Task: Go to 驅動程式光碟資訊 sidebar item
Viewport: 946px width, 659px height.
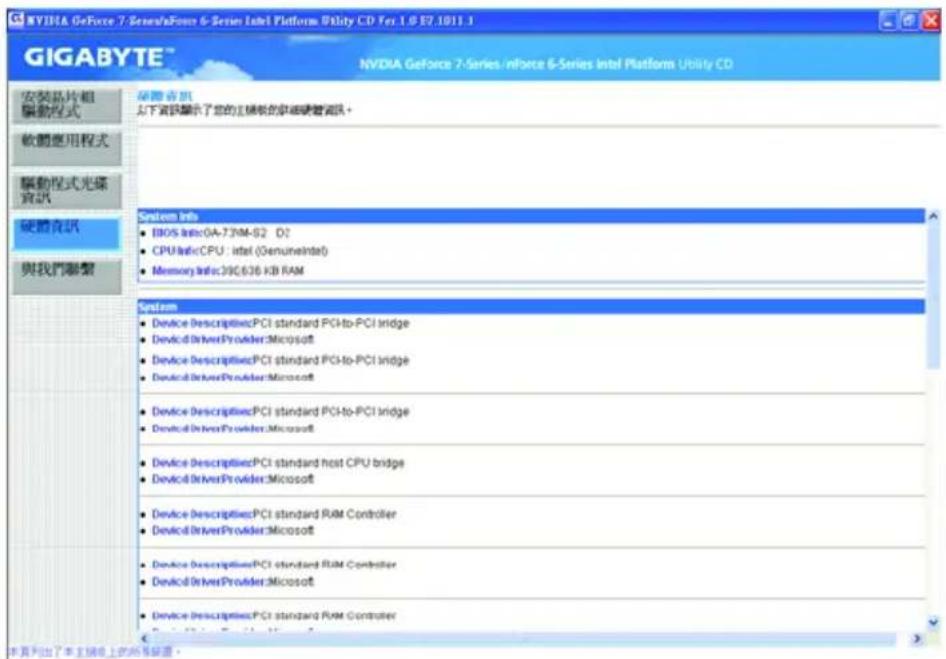Action: point(67,191)
